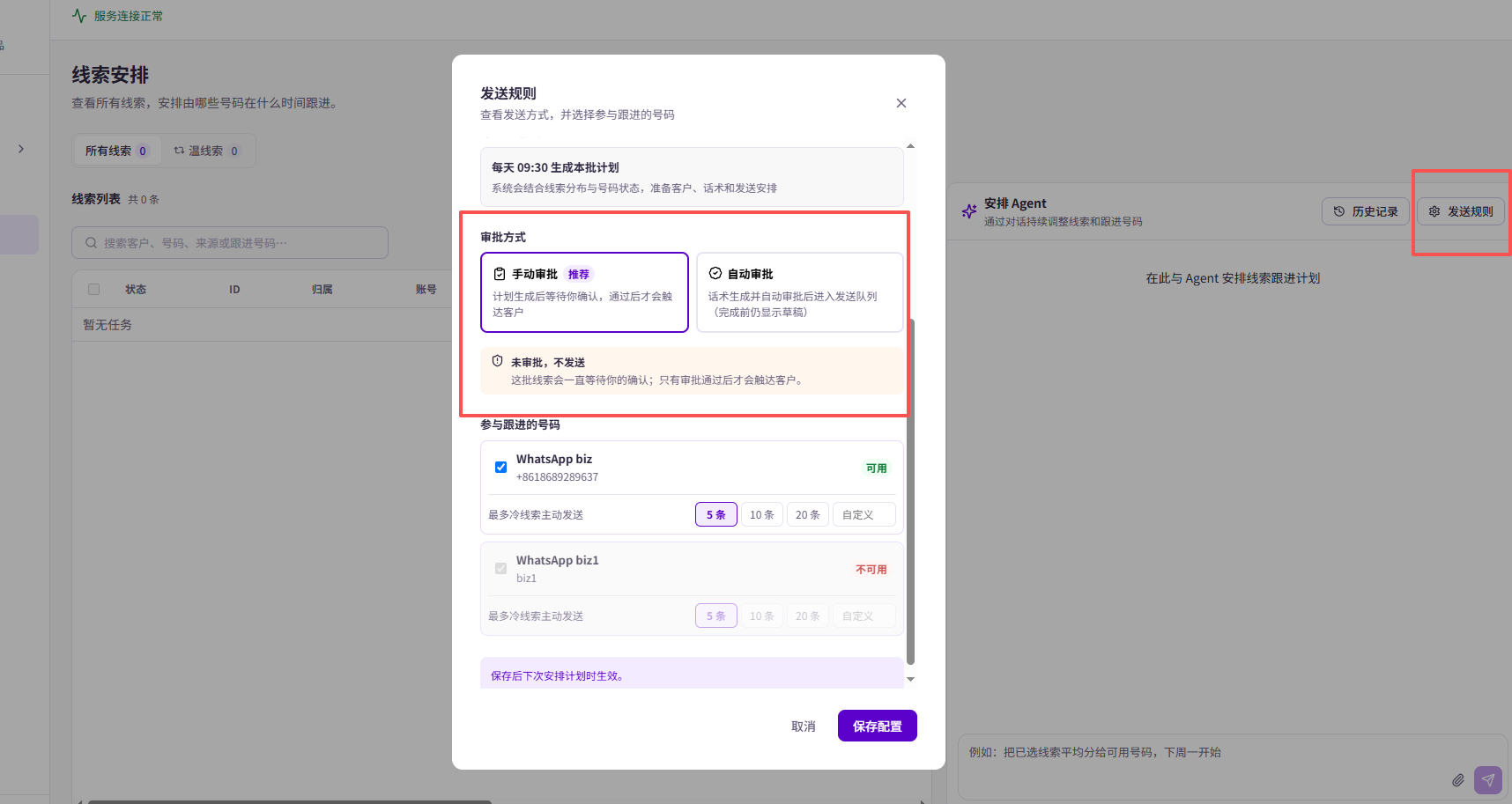Viewport: 1512px width, 804px height.
Task: Click the 服务连接正常 status icon
Action: pyautogui.click(x=79, y=16)
